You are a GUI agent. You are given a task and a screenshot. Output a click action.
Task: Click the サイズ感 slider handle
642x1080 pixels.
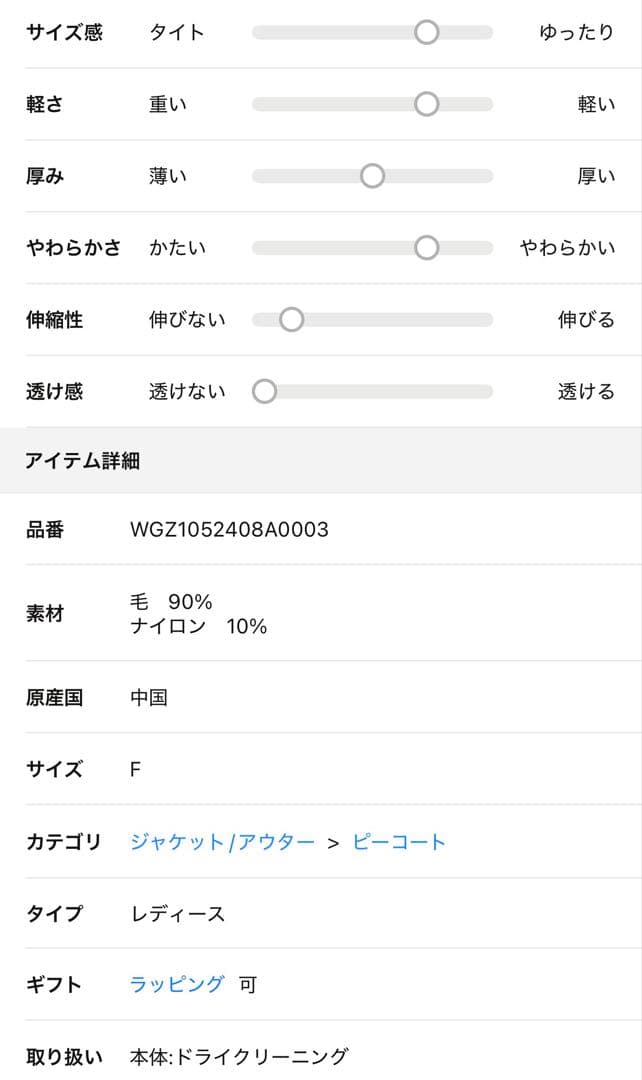click(428, 32)
